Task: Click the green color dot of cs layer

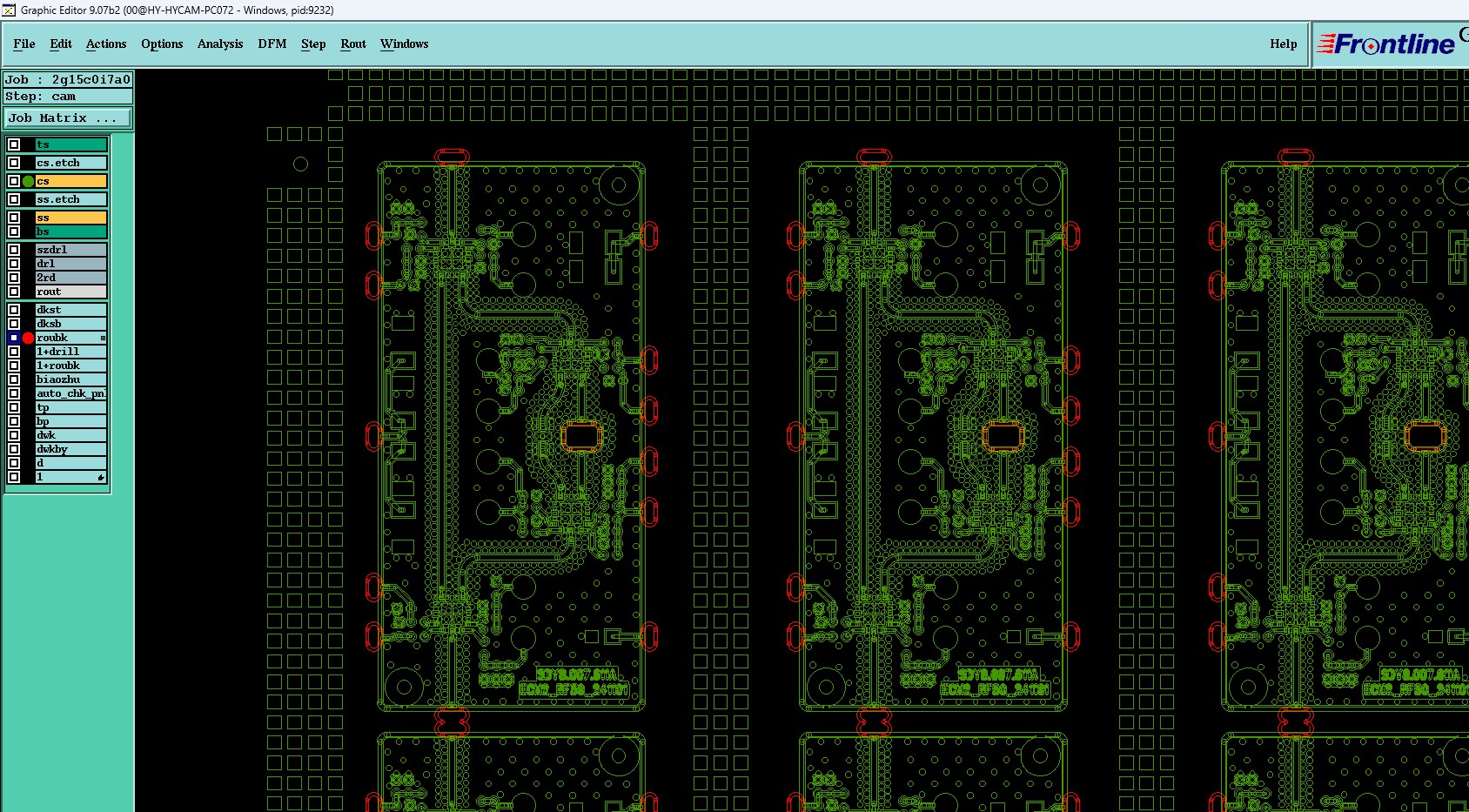Action: pos(28,181)
